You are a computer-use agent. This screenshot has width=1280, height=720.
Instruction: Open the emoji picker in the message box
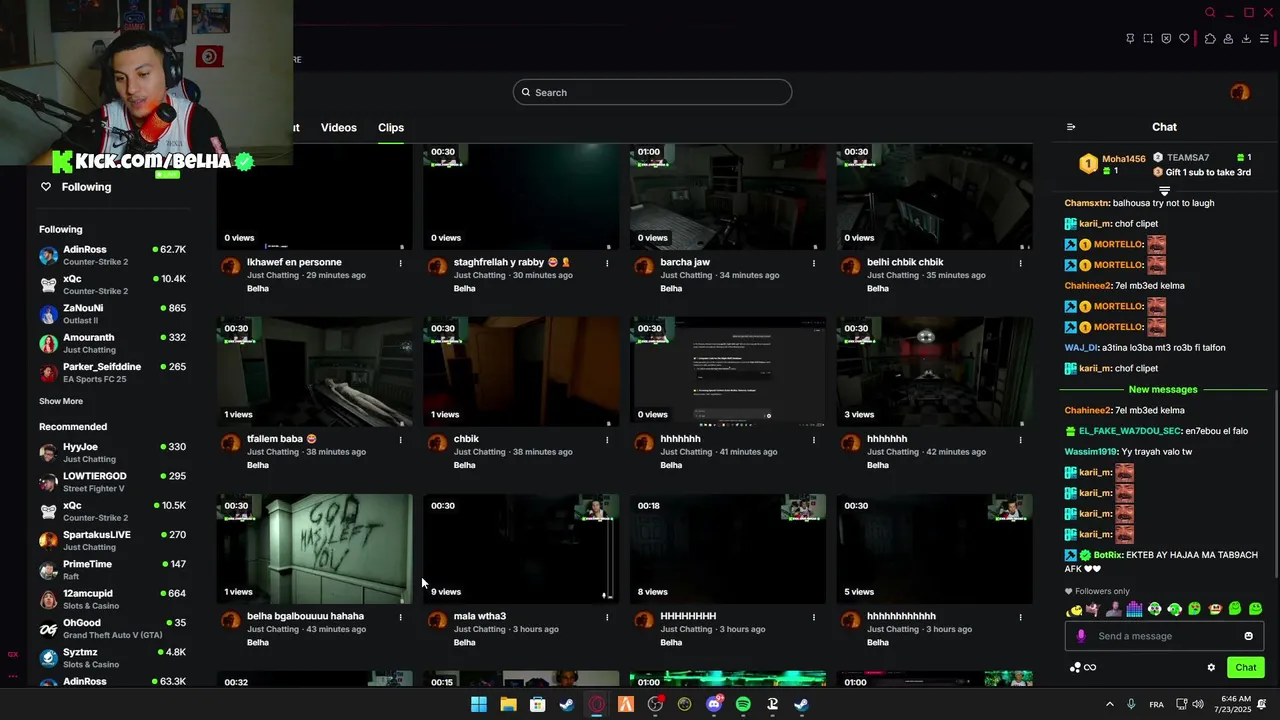[1248, 636]
